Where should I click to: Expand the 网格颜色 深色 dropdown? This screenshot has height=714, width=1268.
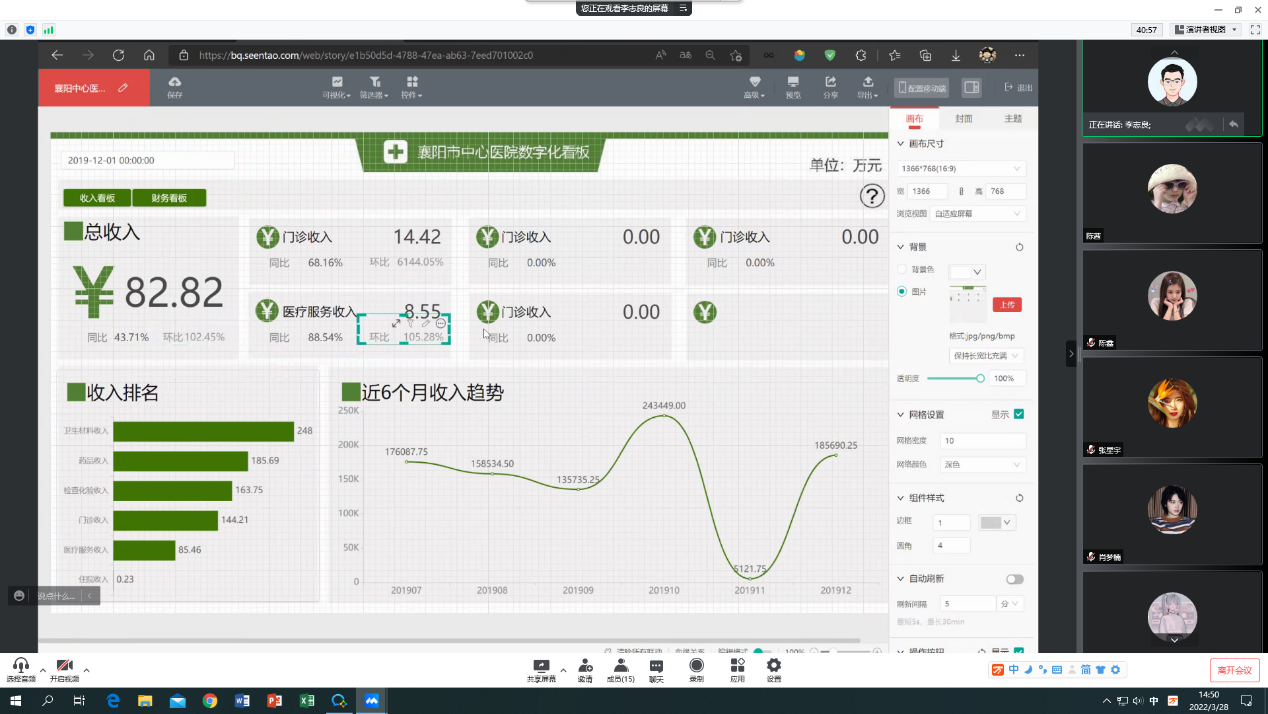[x=983, y=465]
